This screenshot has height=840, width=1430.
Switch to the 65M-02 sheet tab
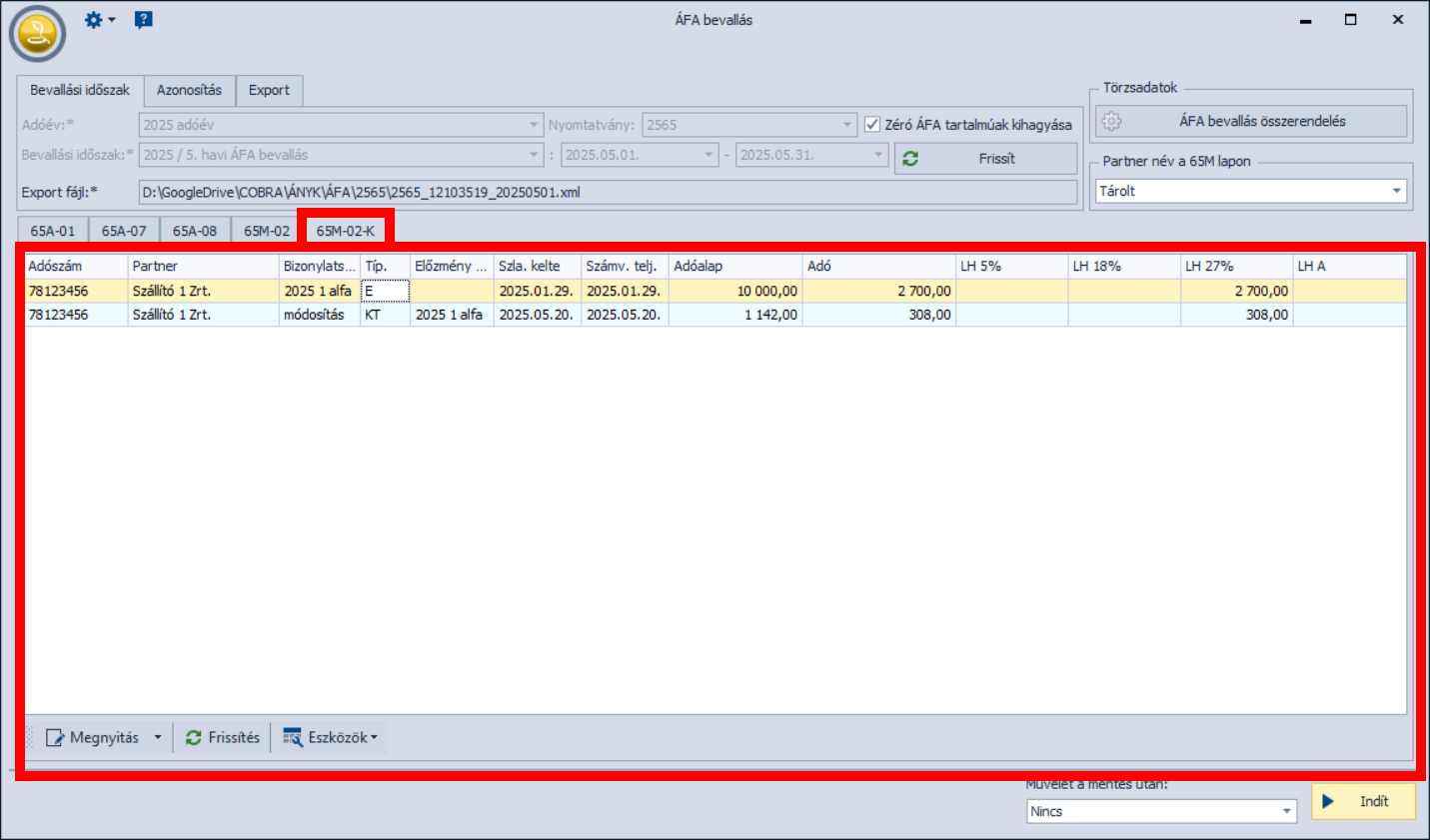click(267, 231)
